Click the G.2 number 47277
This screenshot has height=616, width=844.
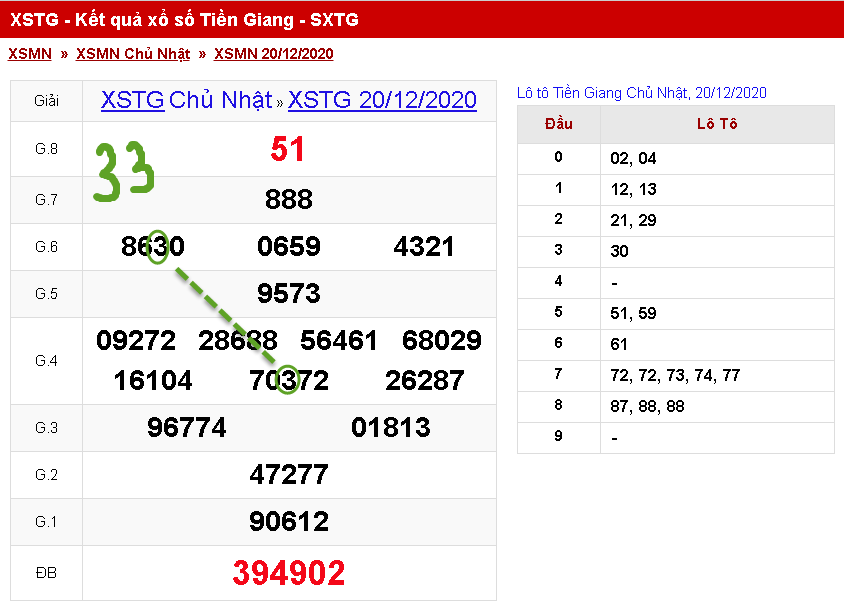(289, 475)
